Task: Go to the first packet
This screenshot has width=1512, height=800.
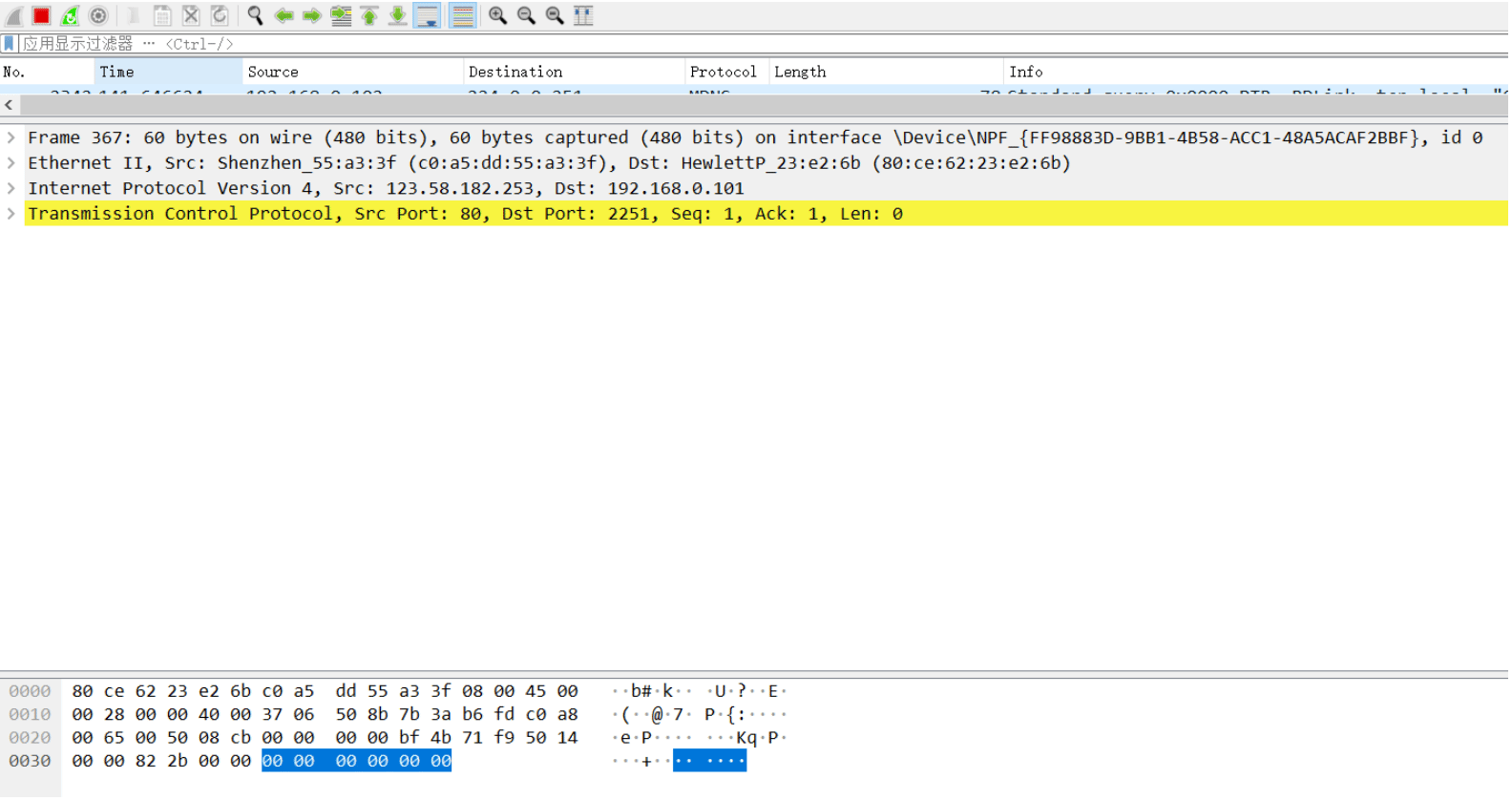Action: click(369, 15)
